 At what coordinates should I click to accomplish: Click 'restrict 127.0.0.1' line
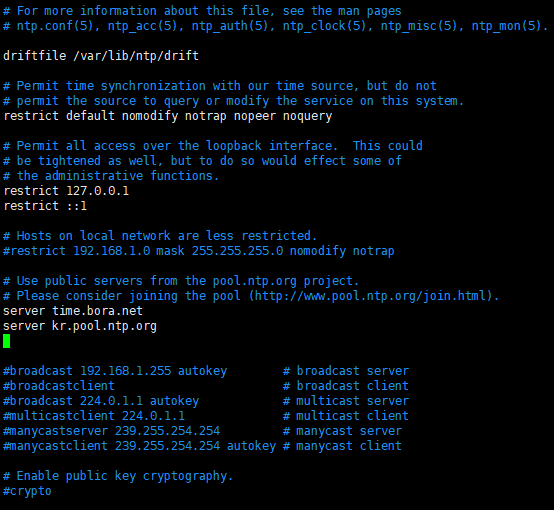[66, 191]
